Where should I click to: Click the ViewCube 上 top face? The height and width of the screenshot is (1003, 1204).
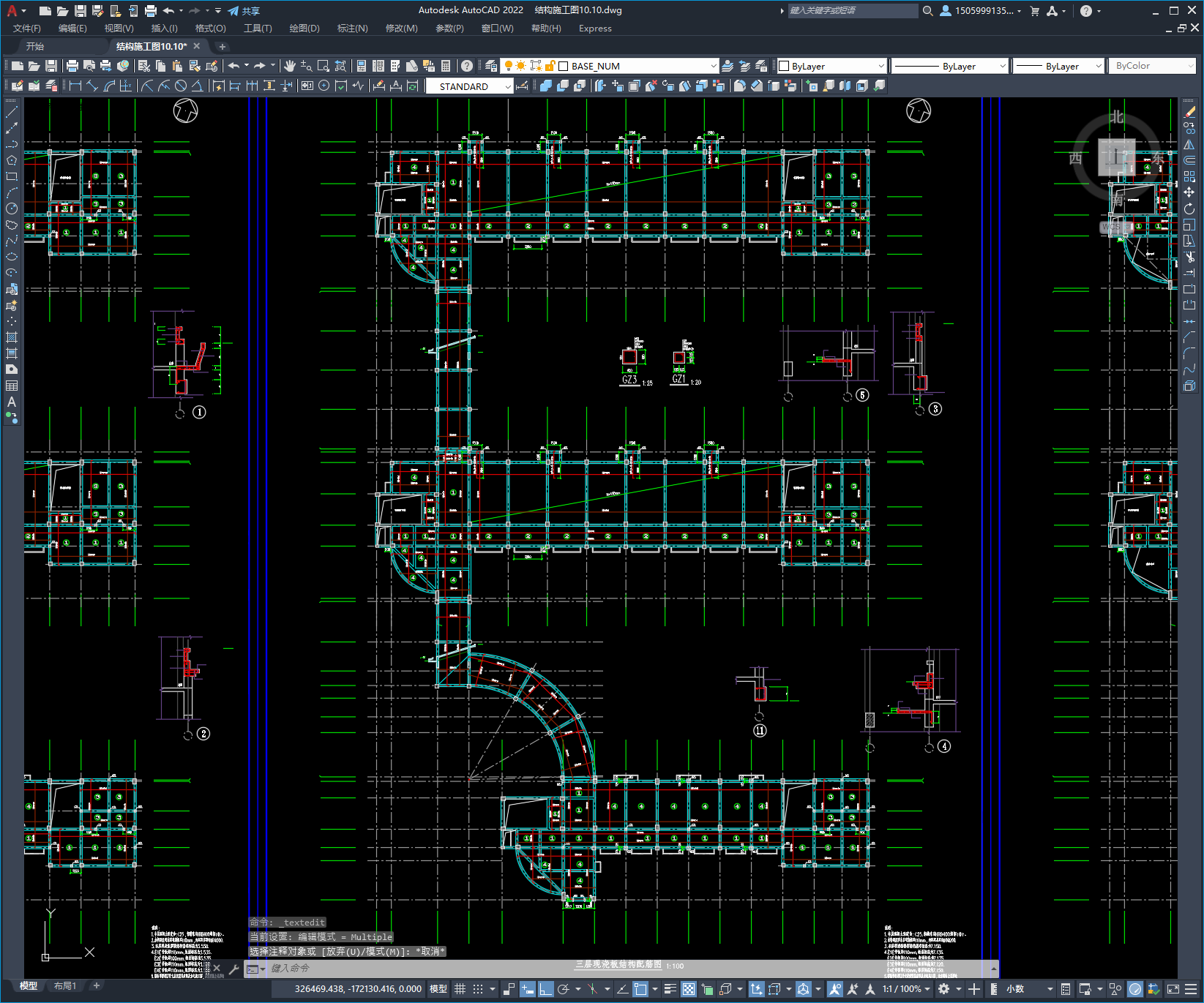coord(1116,157)
